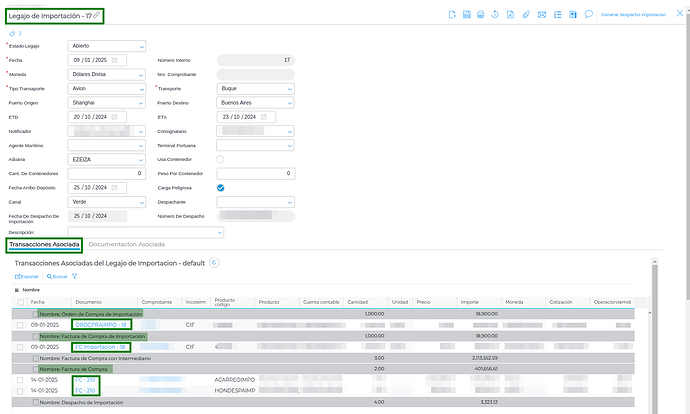Screen dimensions: 690x414
Task: Switch to Documentacion Asociada tab
Action: pyautogui.click(x=125, y=244)
